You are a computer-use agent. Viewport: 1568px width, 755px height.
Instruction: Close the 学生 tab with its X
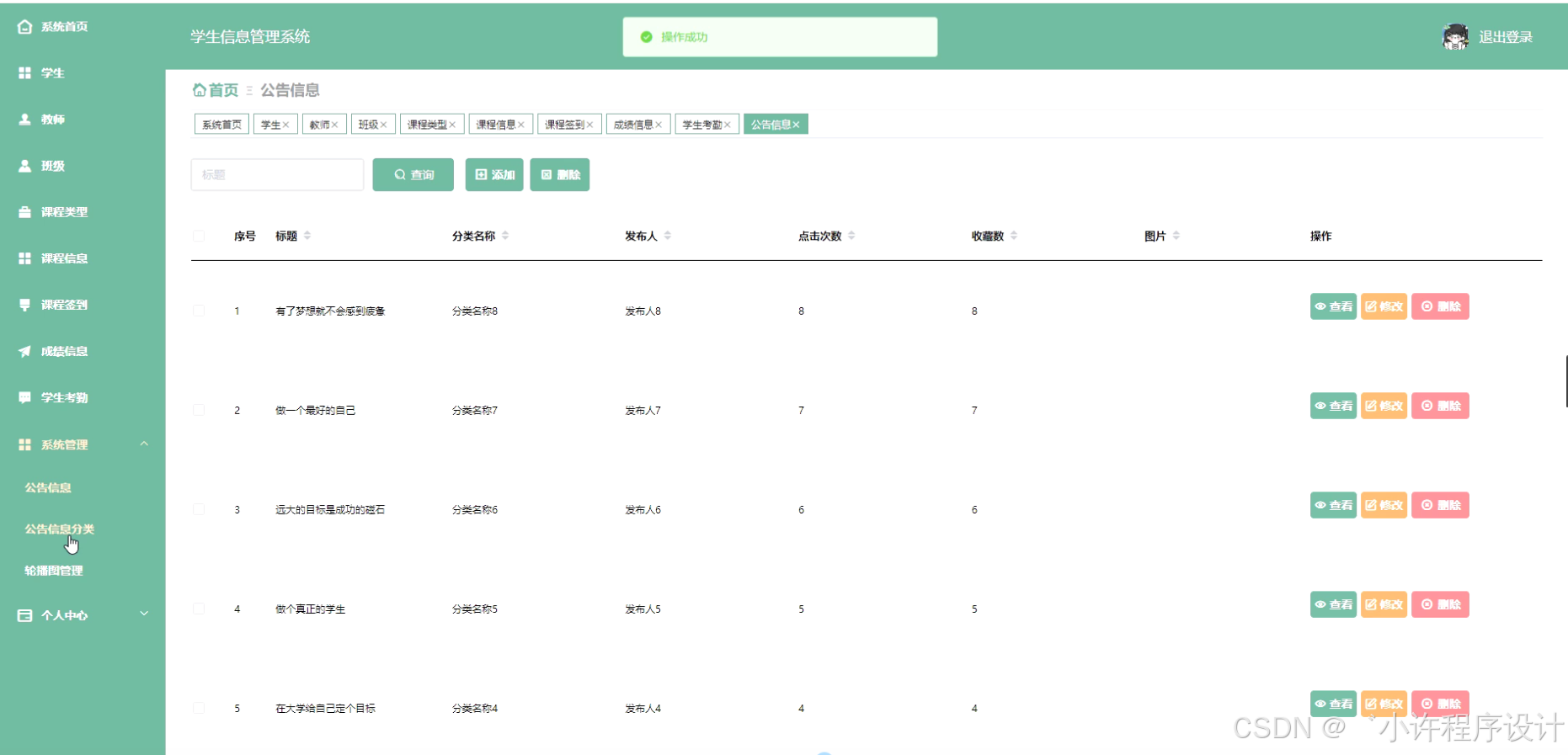tap(285, 125)
